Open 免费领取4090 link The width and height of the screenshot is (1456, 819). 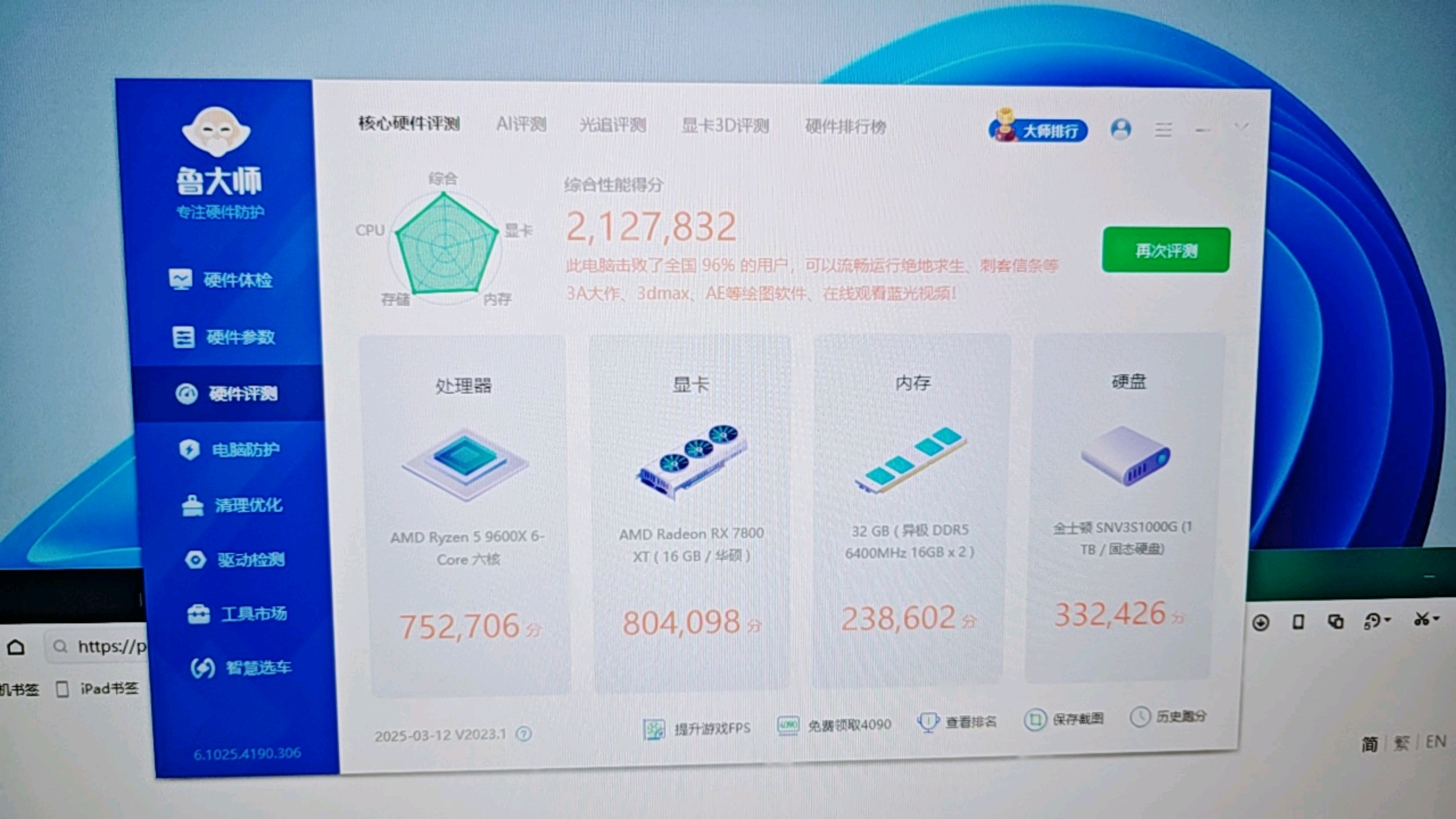835,725
